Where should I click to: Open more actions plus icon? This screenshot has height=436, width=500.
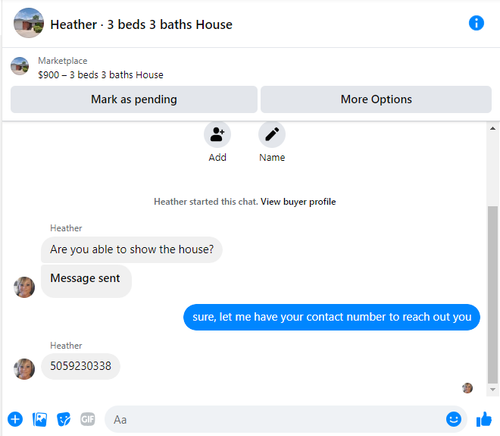[15, 419]
